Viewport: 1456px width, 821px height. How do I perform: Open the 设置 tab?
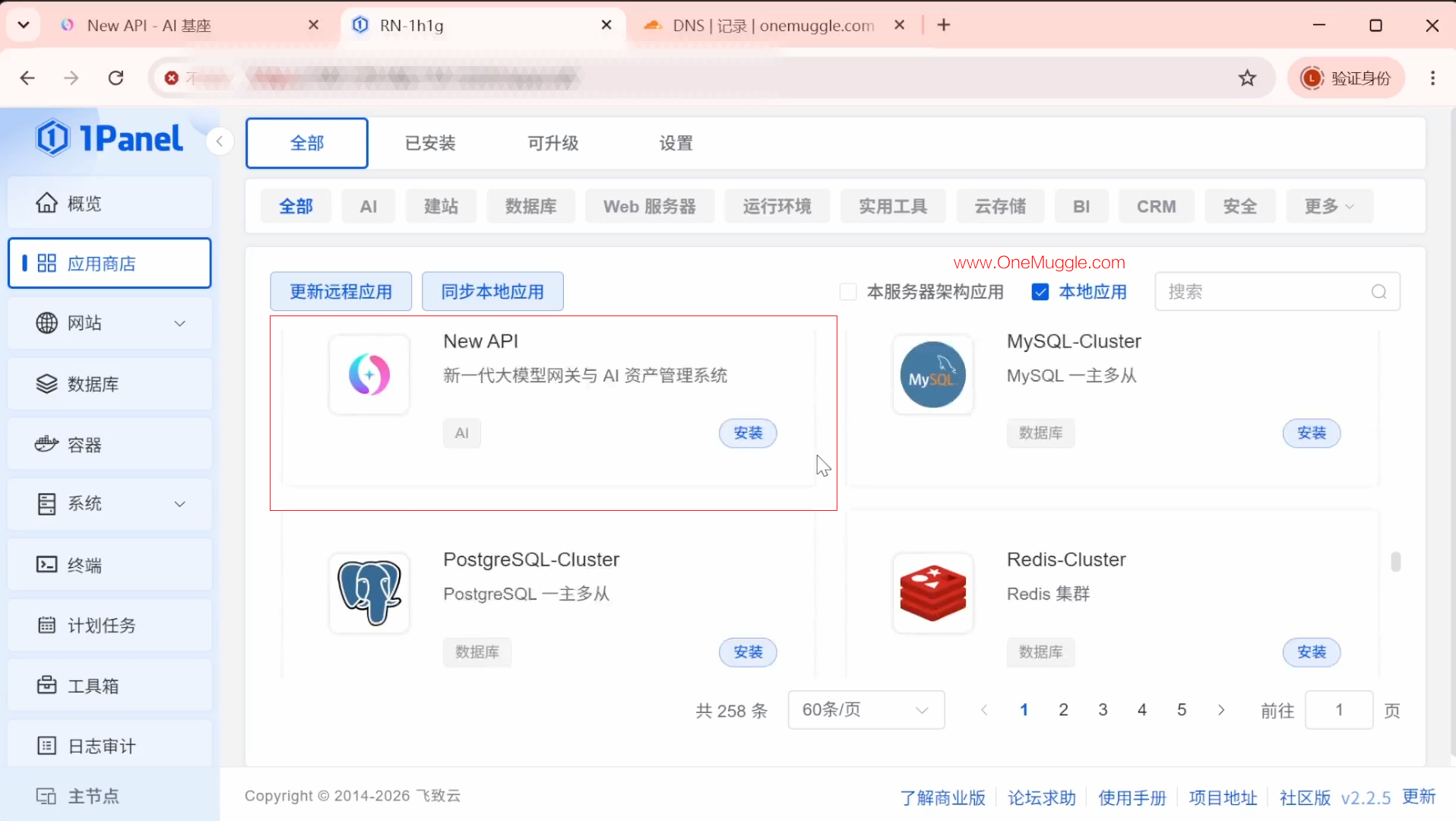coord(676,143)
